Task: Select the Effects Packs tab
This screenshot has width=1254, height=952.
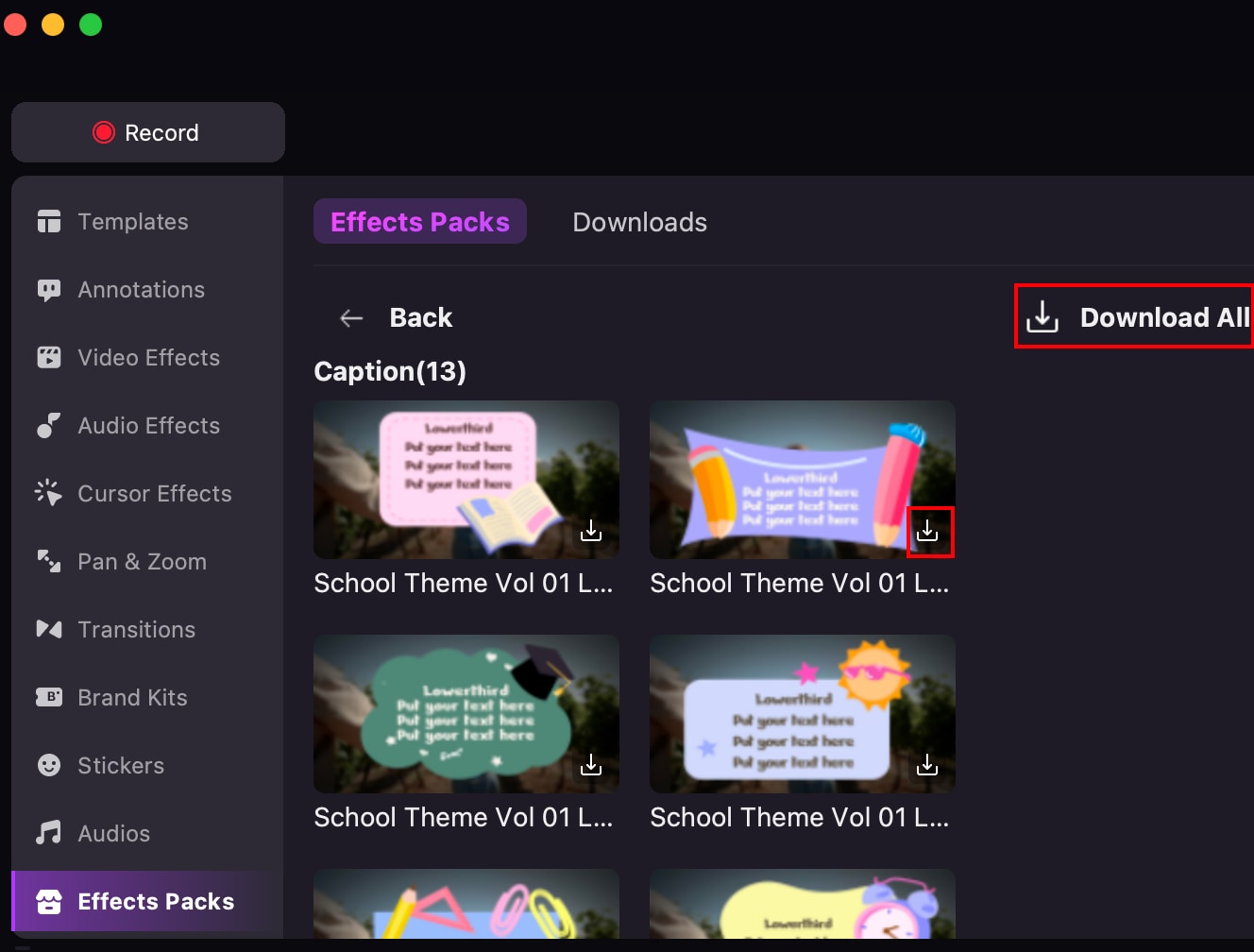Action: [419, 222]
